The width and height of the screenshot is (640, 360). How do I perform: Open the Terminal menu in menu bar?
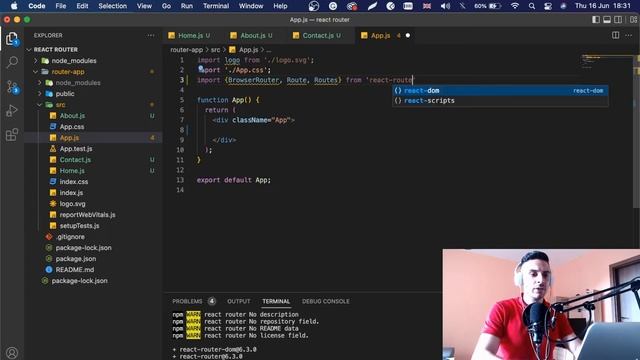pyautogui.click(x=216, y=6)
